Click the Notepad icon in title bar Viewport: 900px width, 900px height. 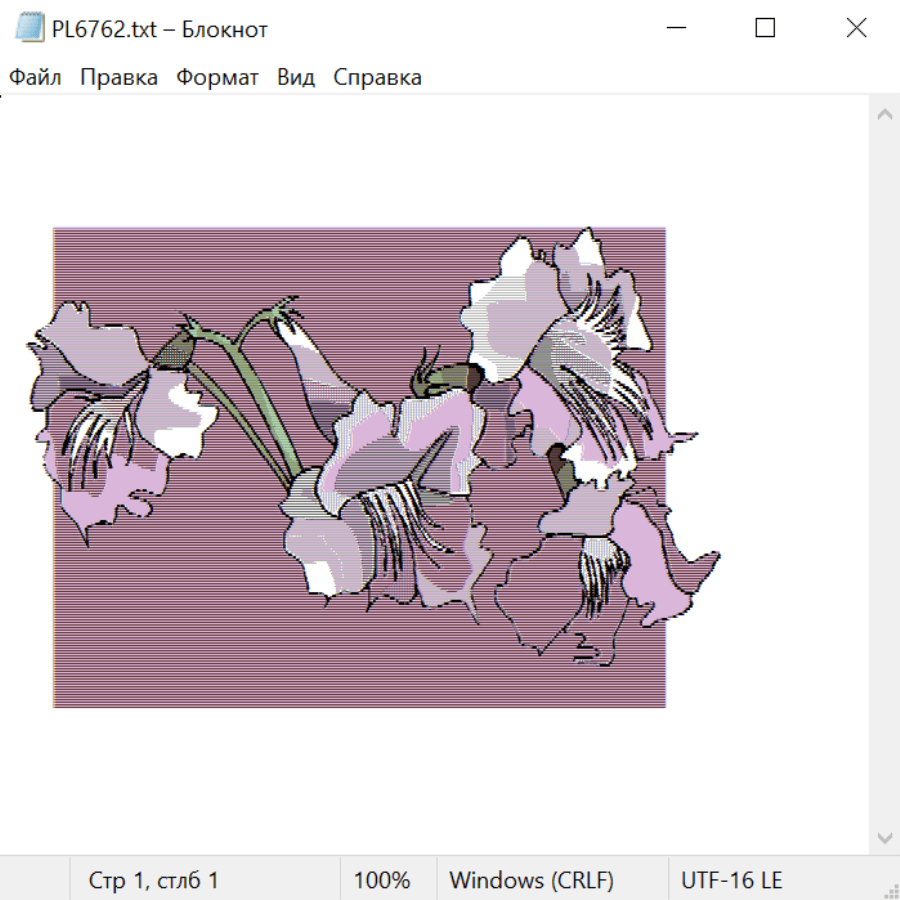(x=30, y=28)
